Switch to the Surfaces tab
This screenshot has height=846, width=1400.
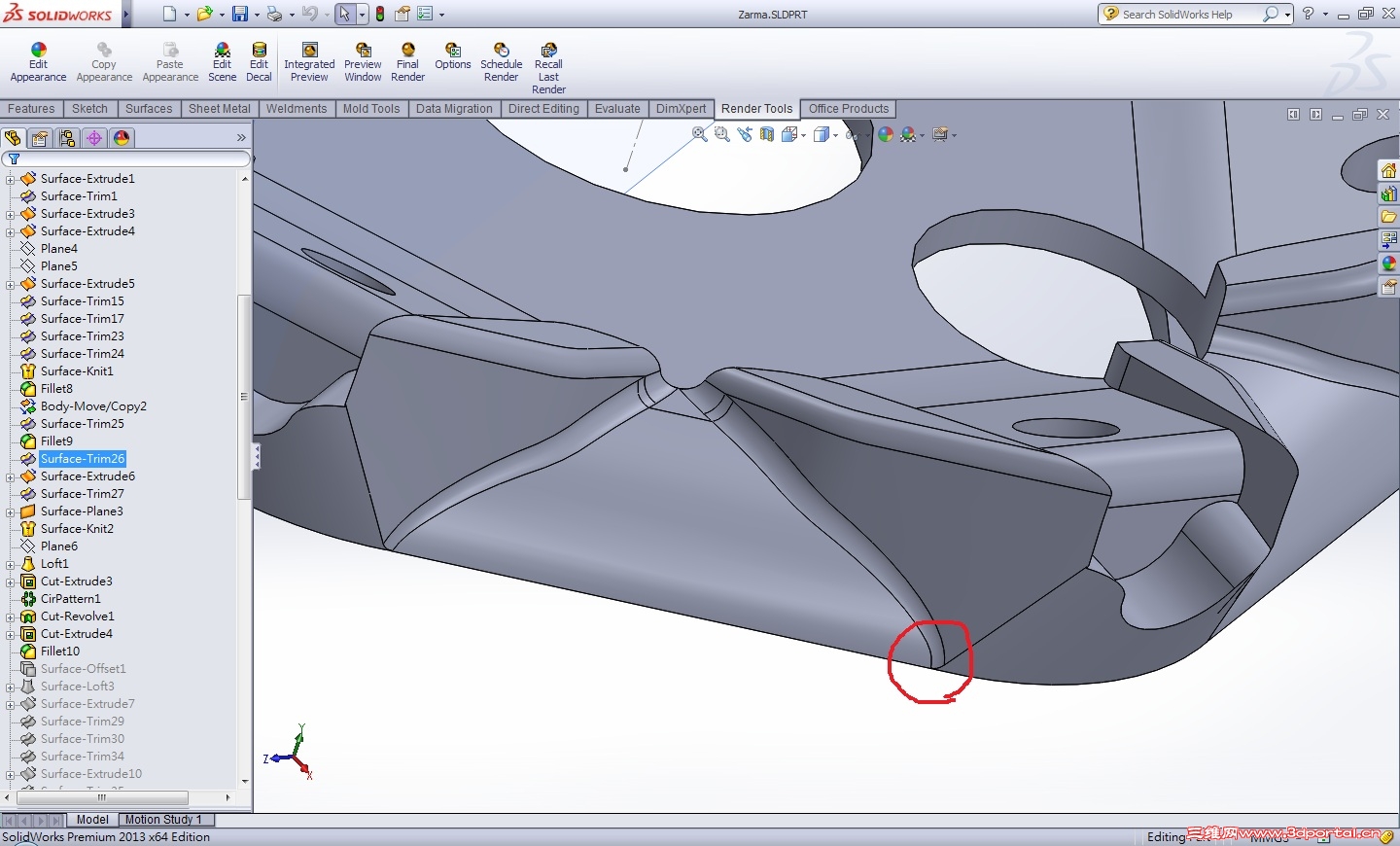point(149,109)
